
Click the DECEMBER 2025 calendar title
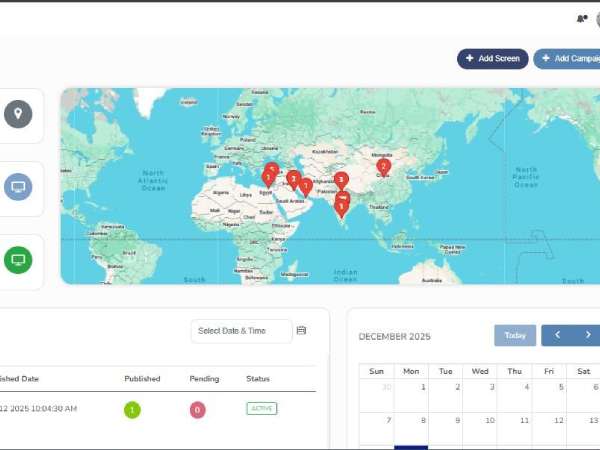[x=395, y=337]
